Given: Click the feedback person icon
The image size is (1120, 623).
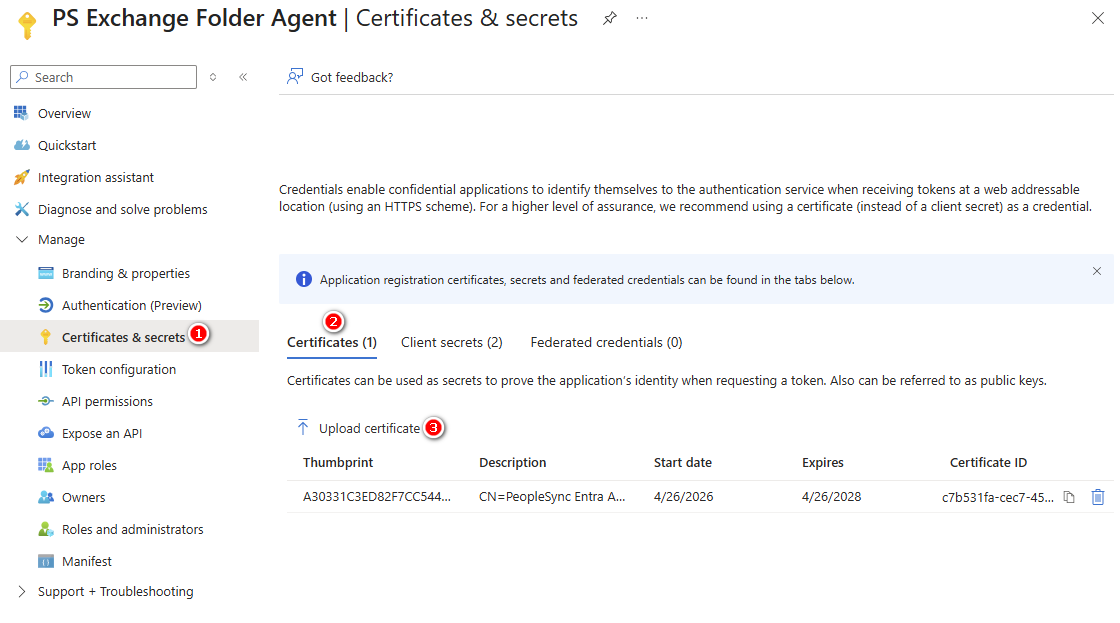Looking at the screenshot, I should pos(295,76).
